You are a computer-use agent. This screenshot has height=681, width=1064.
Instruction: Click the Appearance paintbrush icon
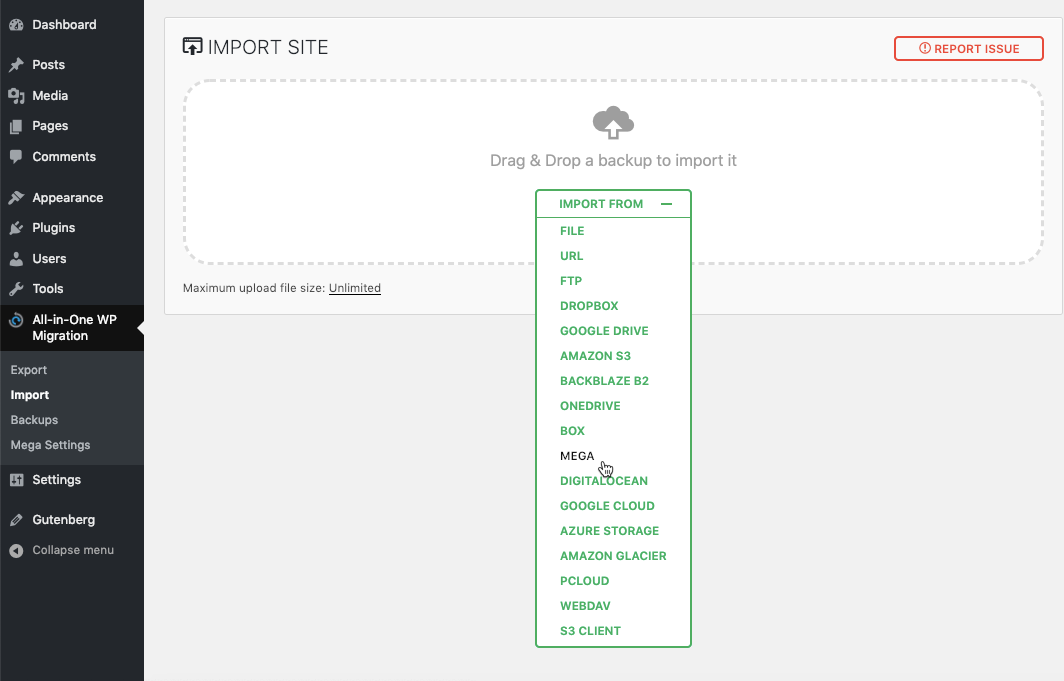pos(16,198)
